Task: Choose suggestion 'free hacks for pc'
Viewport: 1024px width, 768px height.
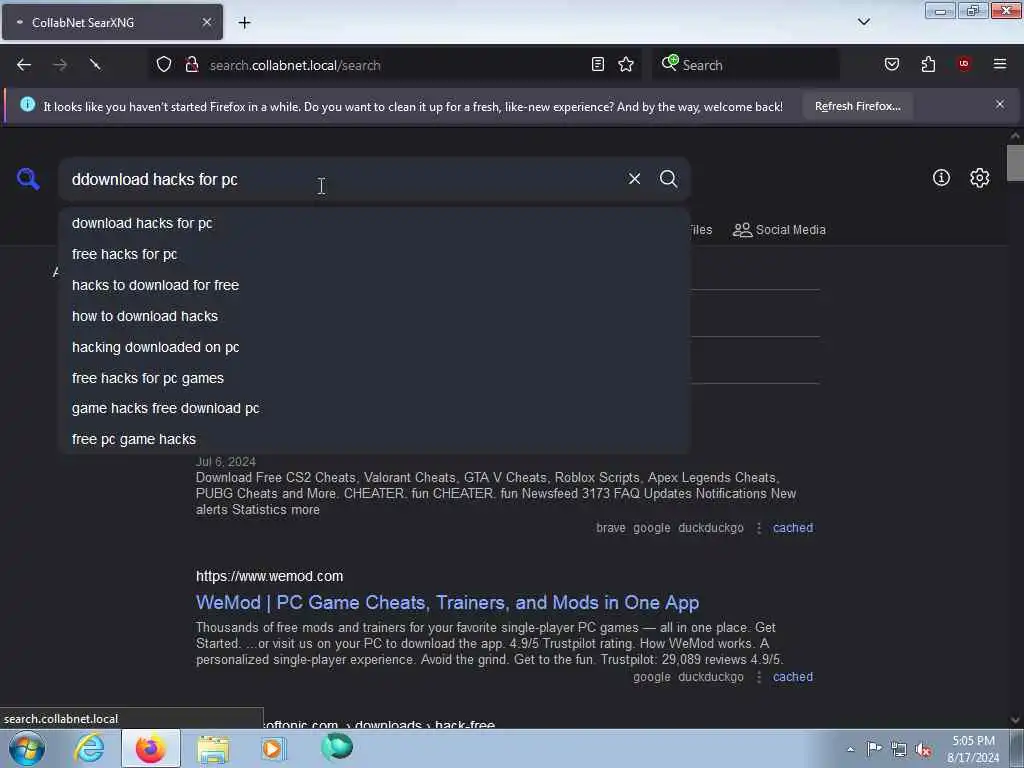Action: click(374, 254)
